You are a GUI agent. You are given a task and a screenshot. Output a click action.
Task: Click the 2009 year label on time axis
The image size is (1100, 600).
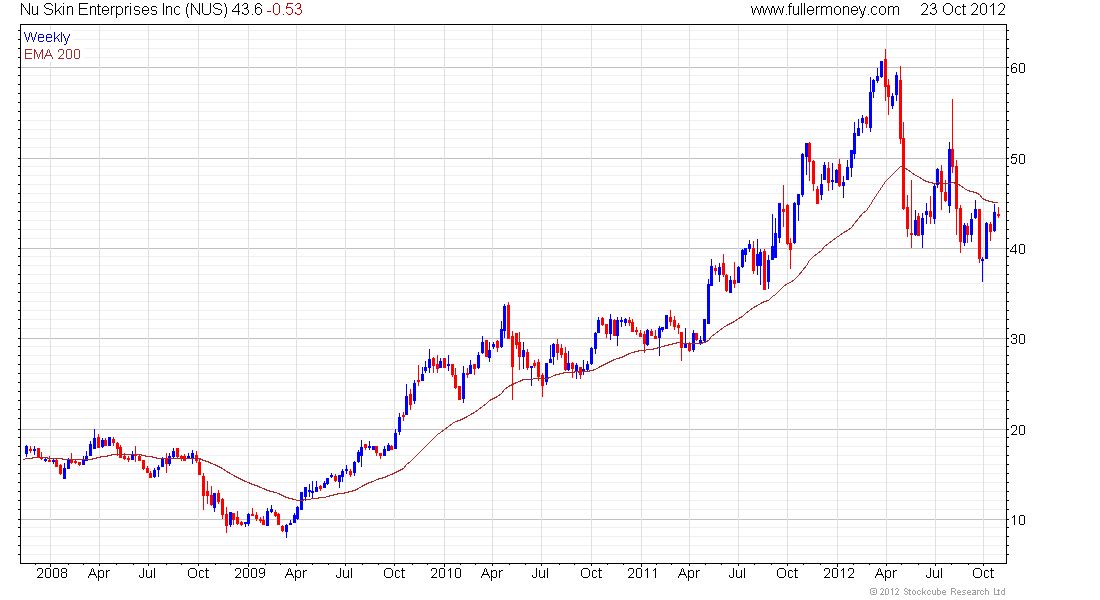250,573
